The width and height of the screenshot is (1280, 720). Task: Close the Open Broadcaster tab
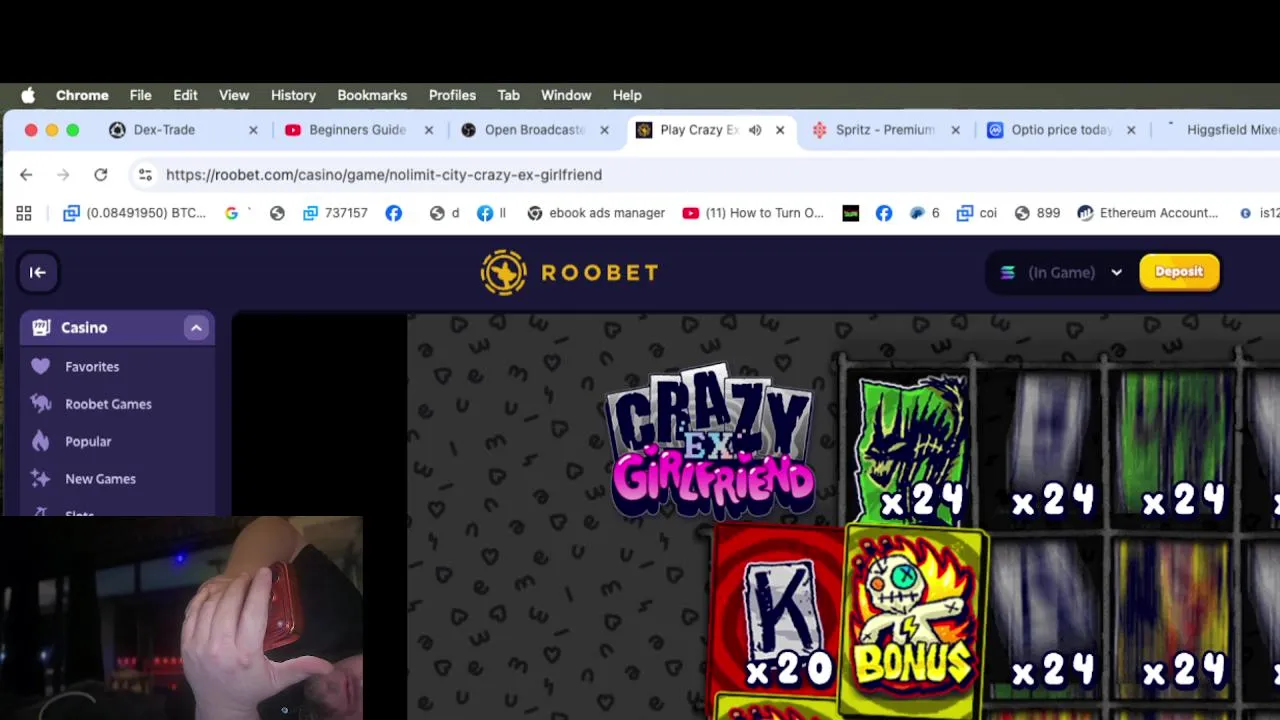pyautogui.click(x=604, y=130)
